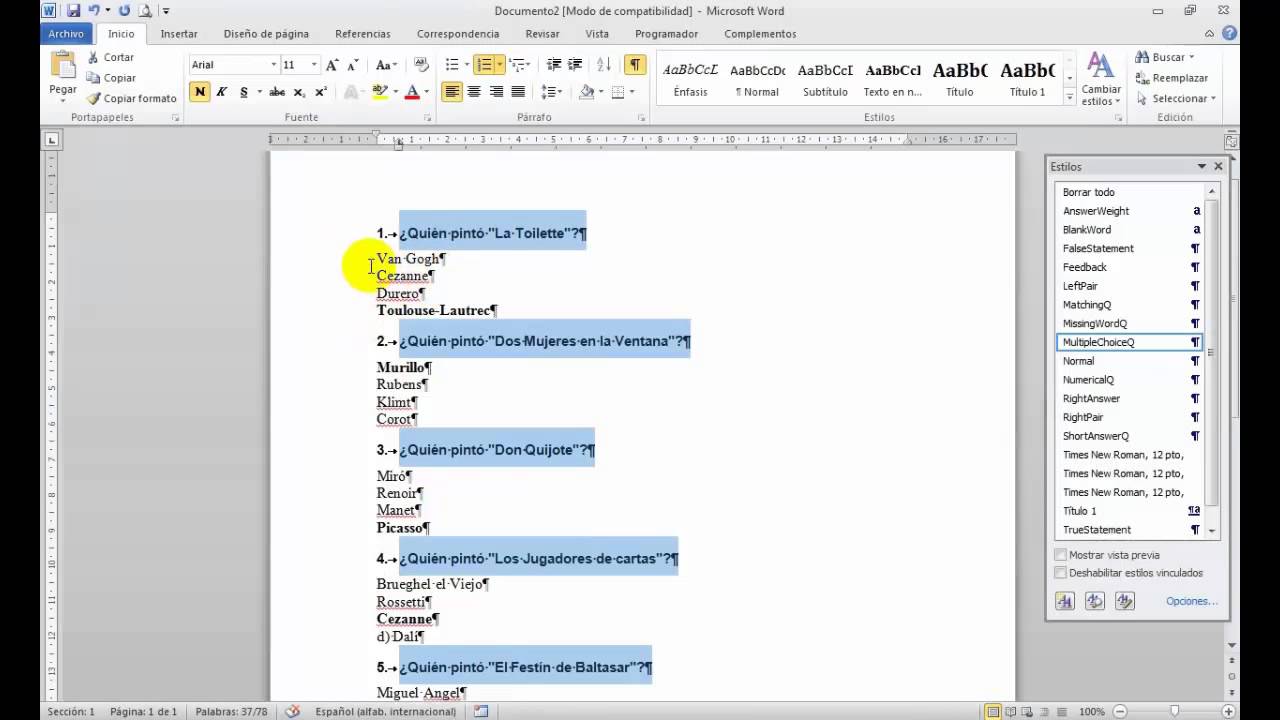1280x720 pixels.
Task: Open Cambiar estilos dropdown
Action: 1101,79
